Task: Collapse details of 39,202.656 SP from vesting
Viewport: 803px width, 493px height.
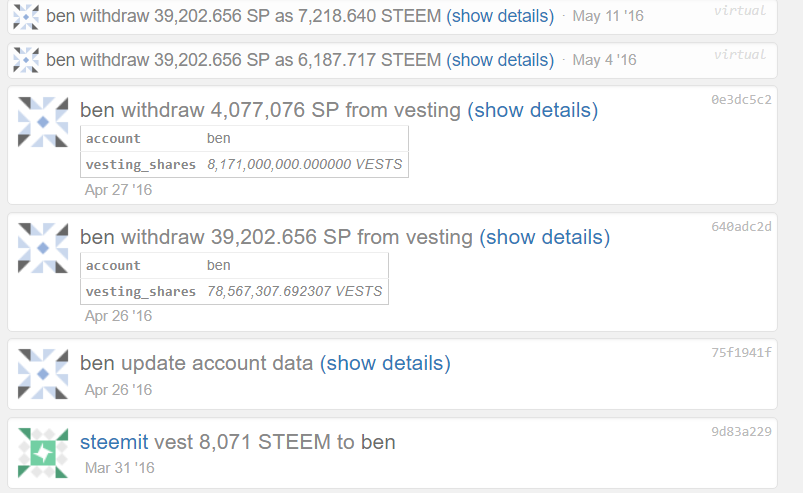Action: click(544, 237)
